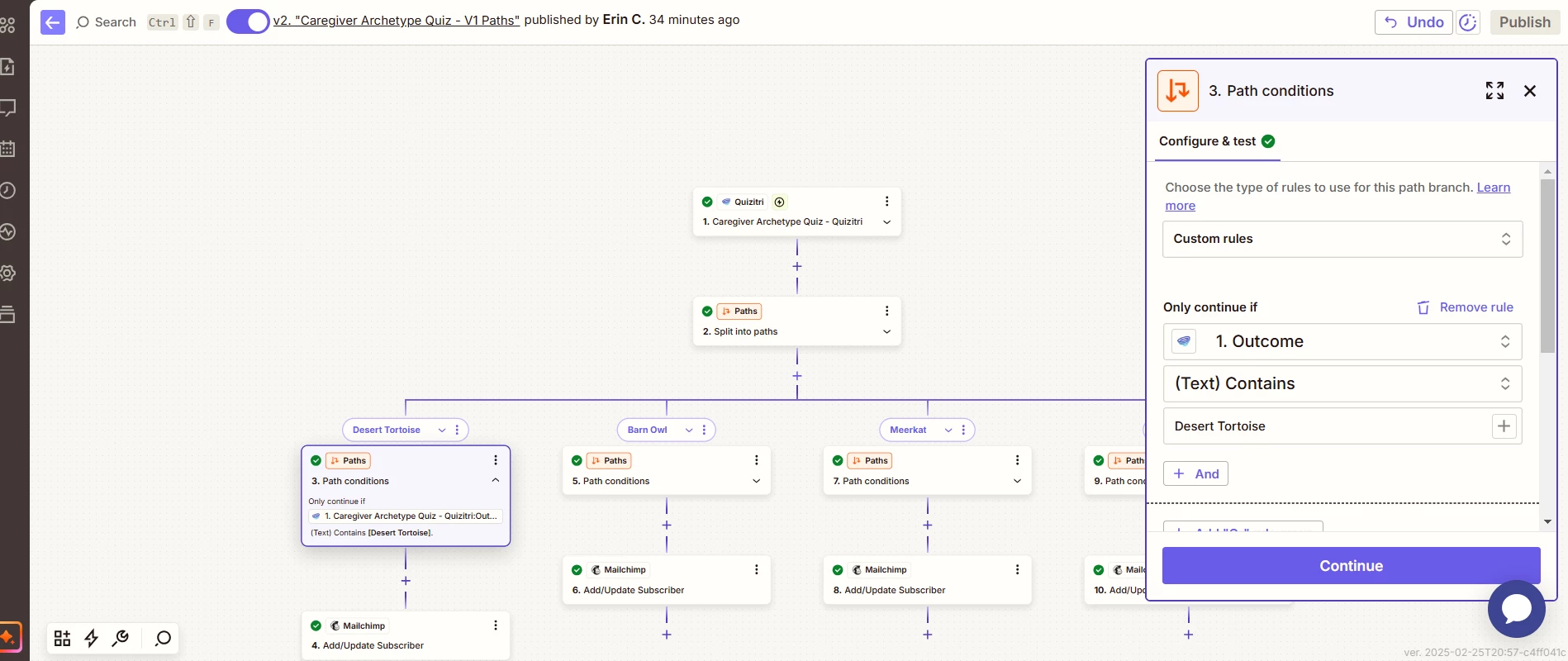The height and width of the screenshot is (661, 1568).
Task: Click the panel scrollbar thumb
Action: [1547, 266]
